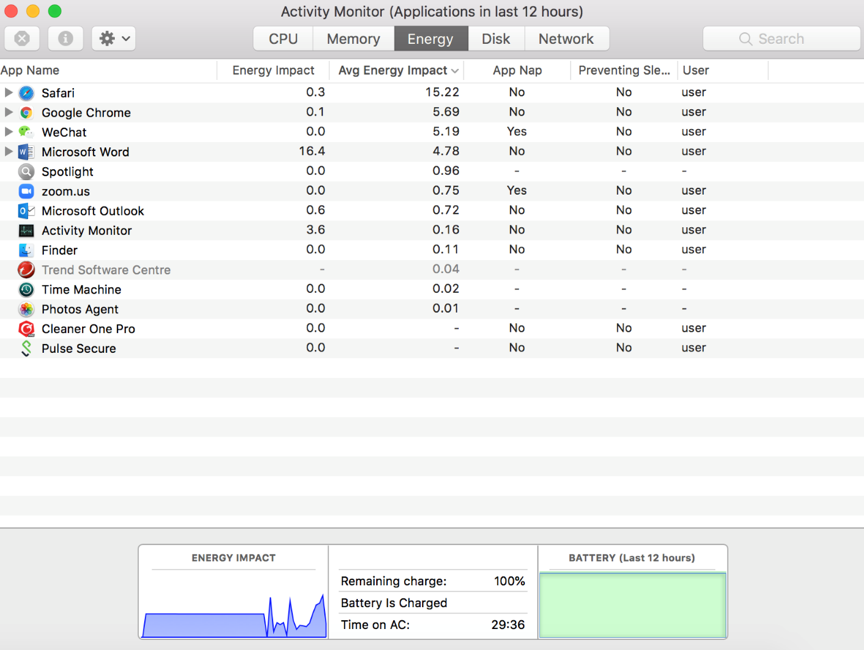Image resolution: width=864 pixels, height=650 pixels.
Task: Expand the WeChat disclosure triangle
Action: [9, 132]
